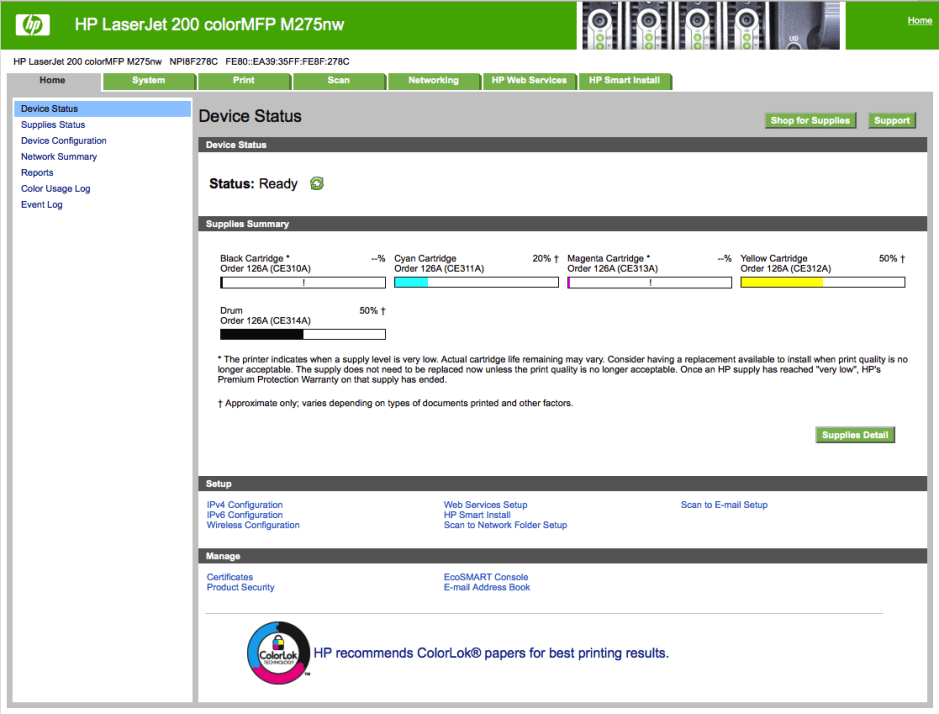This screenshot has height=714, width=939.
Task: Open the EcoSMART Console
Action: click(487, 576)
